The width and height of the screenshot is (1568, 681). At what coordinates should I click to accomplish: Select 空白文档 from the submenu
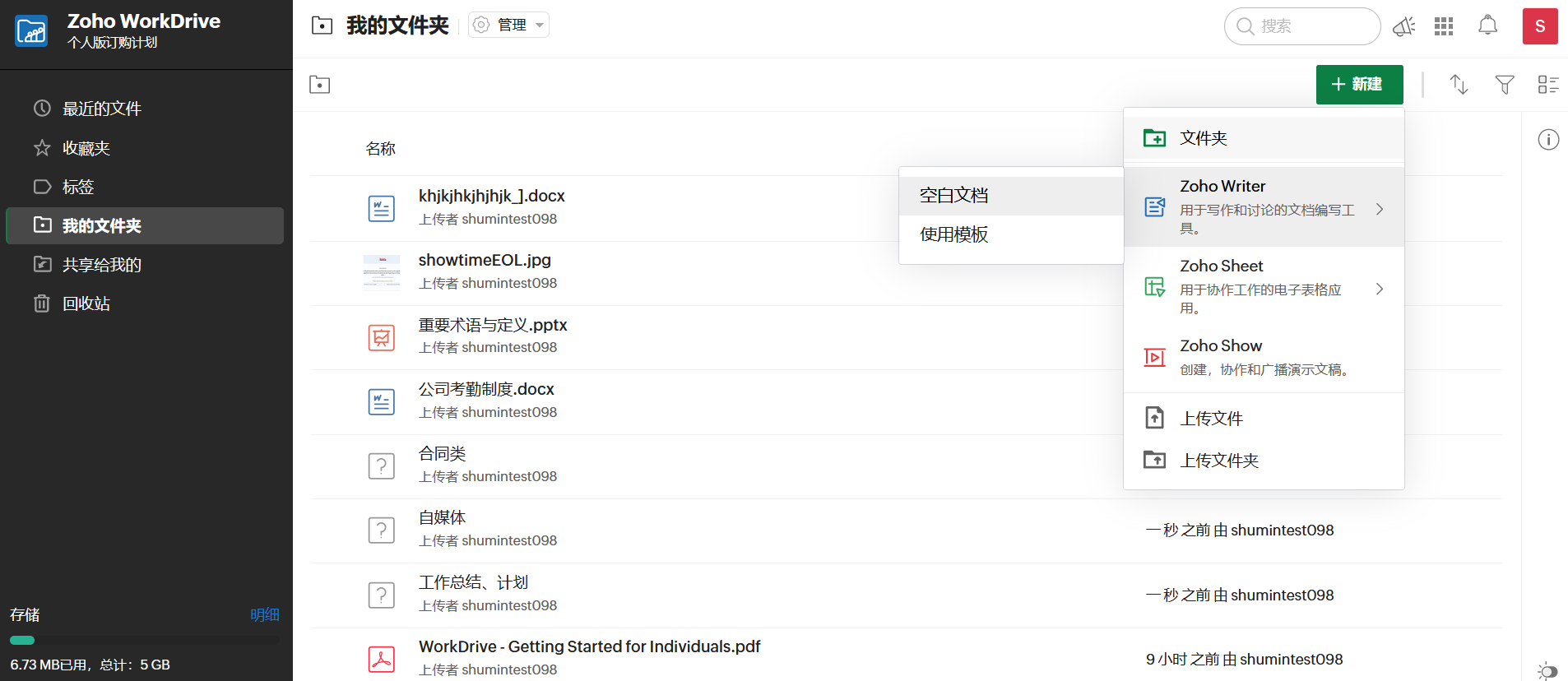[x=953, y=196]
